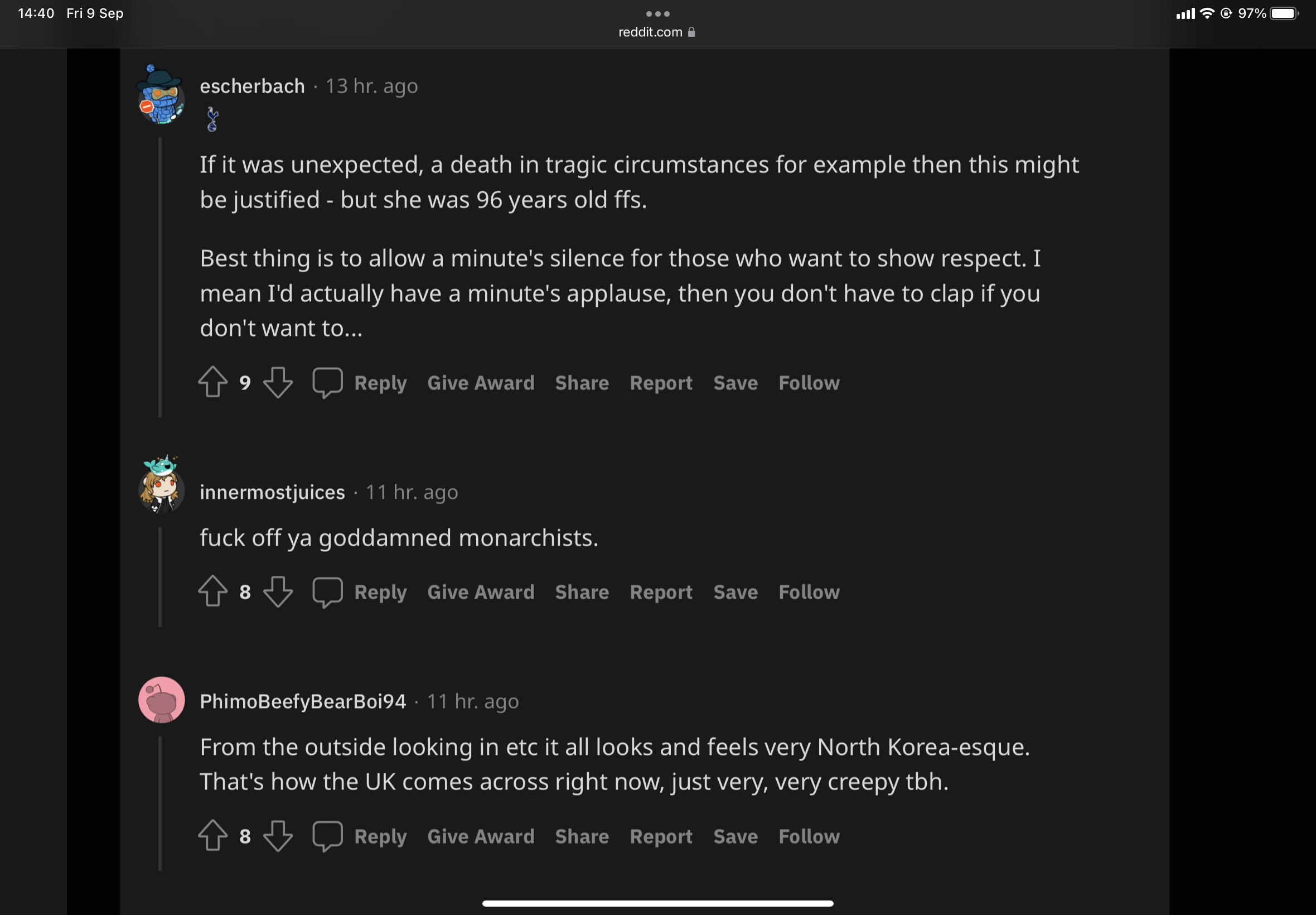This screenshot has height=915, width=1316.
Task: Click the reply bubble on PhimoBeefyBearBoi94's comment
Action: [327, 836]
